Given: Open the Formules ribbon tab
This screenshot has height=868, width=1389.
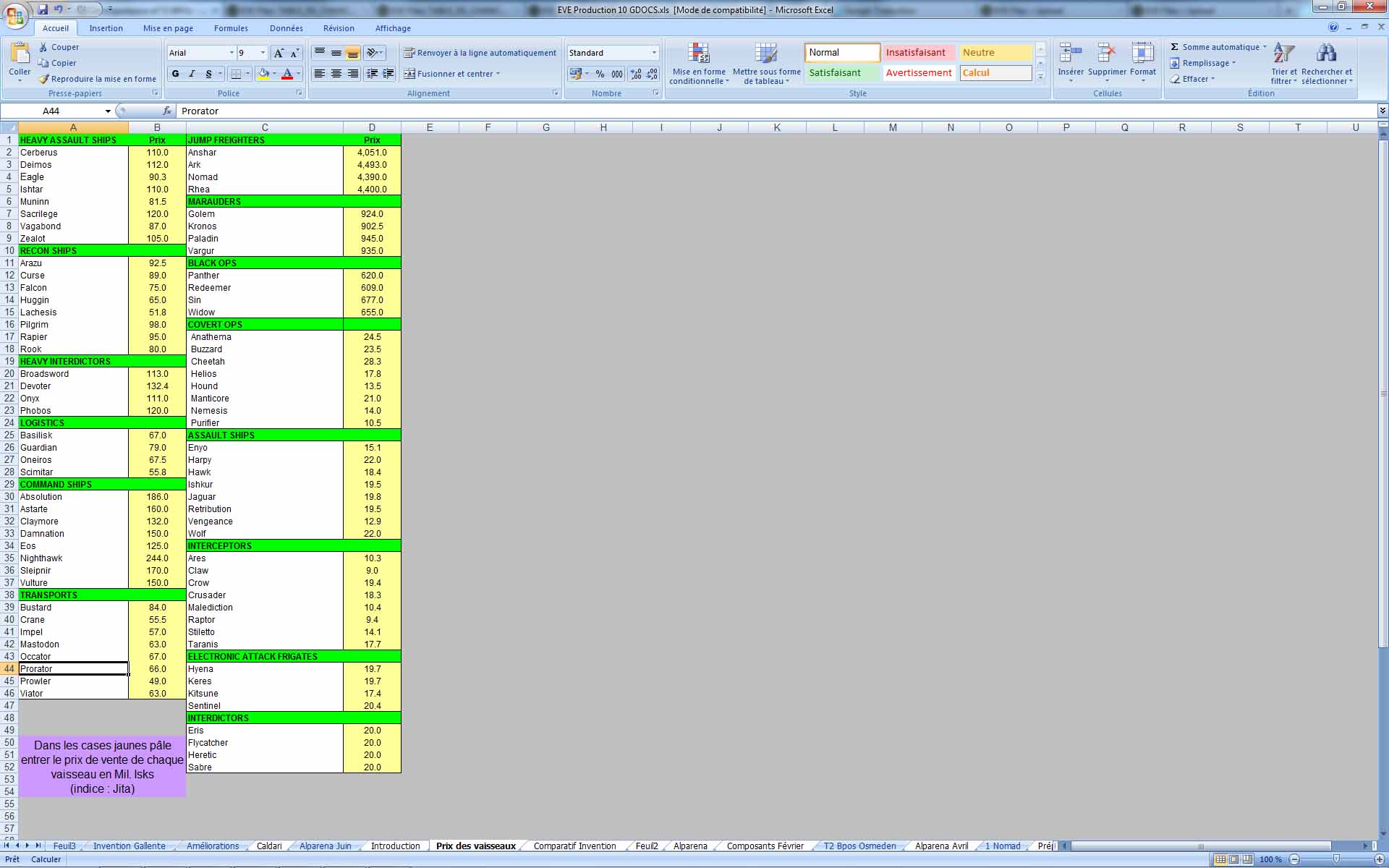Looking at the screenshot, I should [x=231, y=28].
